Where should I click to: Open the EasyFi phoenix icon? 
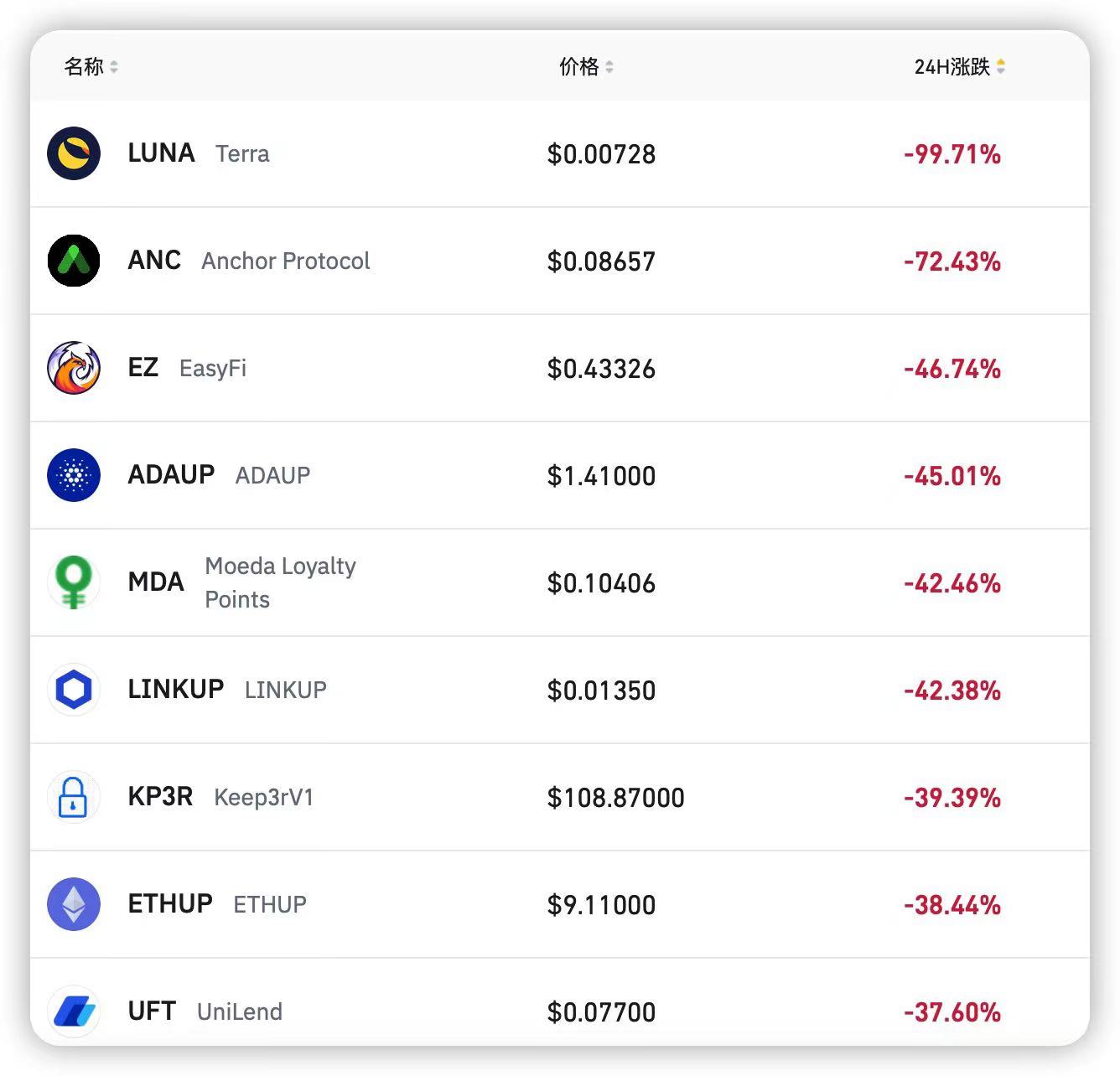point(74,368)
